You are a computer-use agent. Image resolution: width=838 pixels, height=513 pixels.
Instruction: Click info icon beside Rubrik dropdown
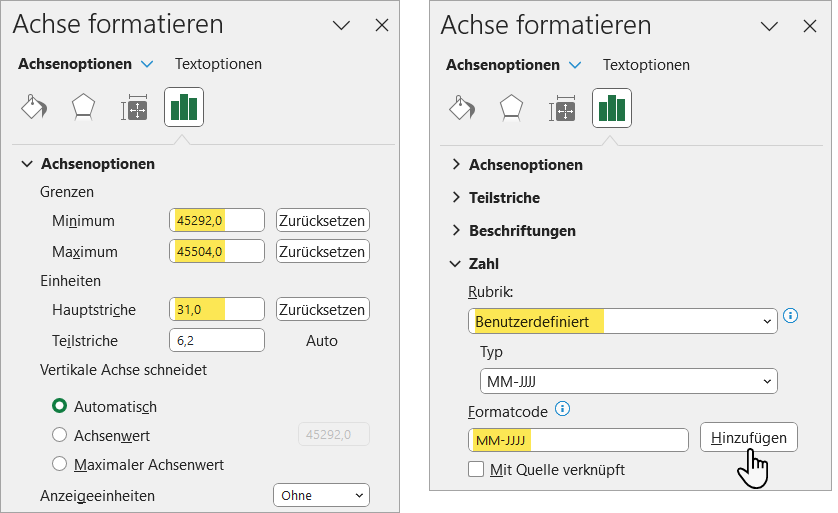pos(790,317)
